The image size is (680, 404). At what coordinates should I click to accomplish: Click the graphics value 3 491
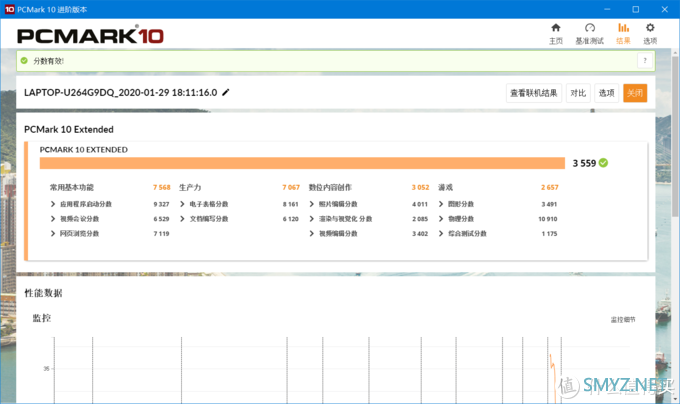549,204
